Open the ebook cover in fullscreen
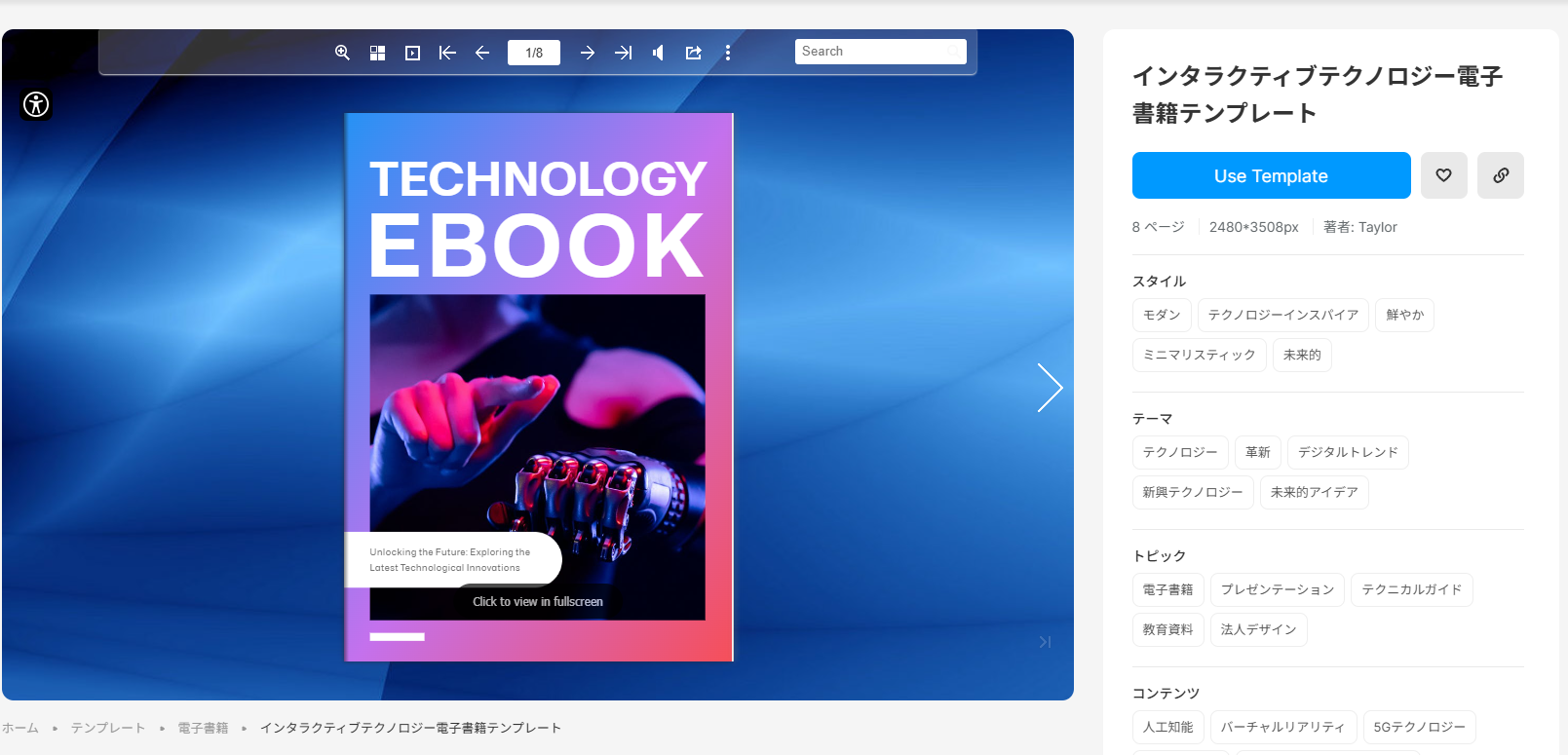The image size is (1568, 755). pos(538,601)
